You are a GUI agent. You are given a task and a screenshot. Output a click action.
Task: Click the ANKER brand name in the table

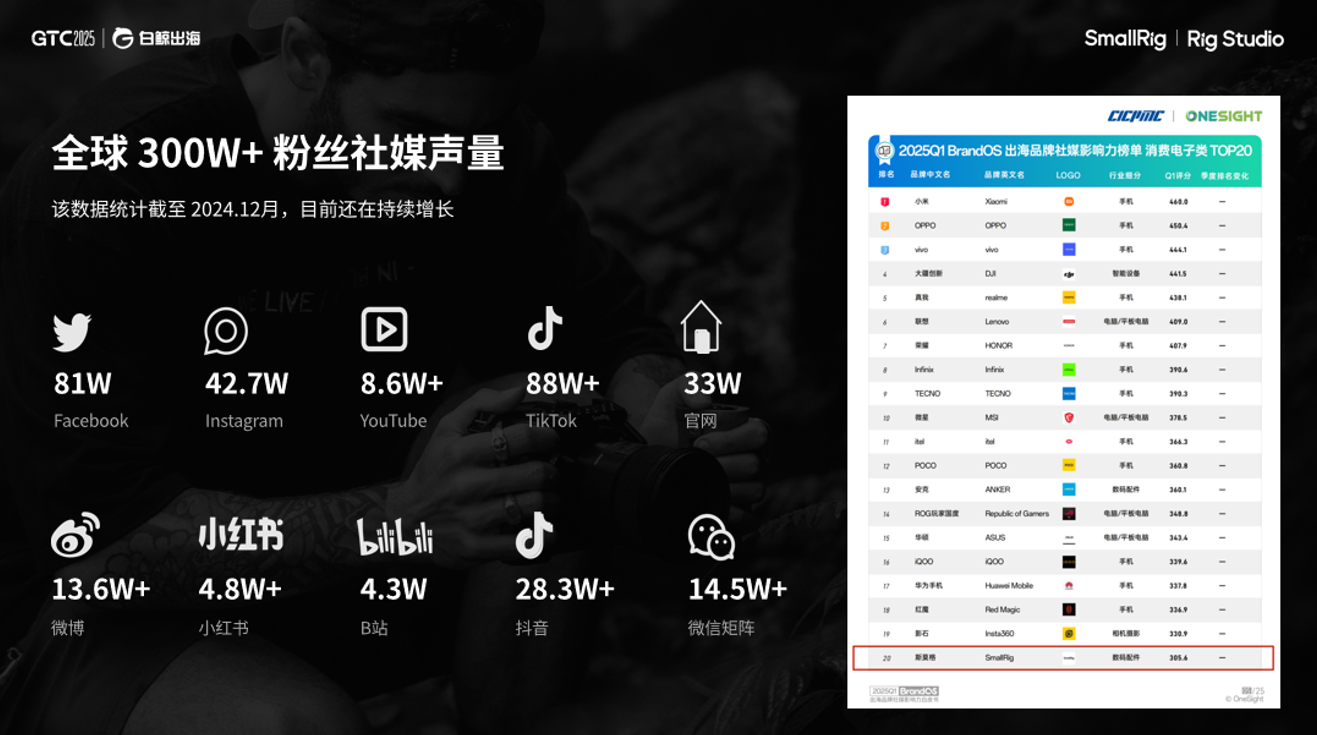(998, 490)
